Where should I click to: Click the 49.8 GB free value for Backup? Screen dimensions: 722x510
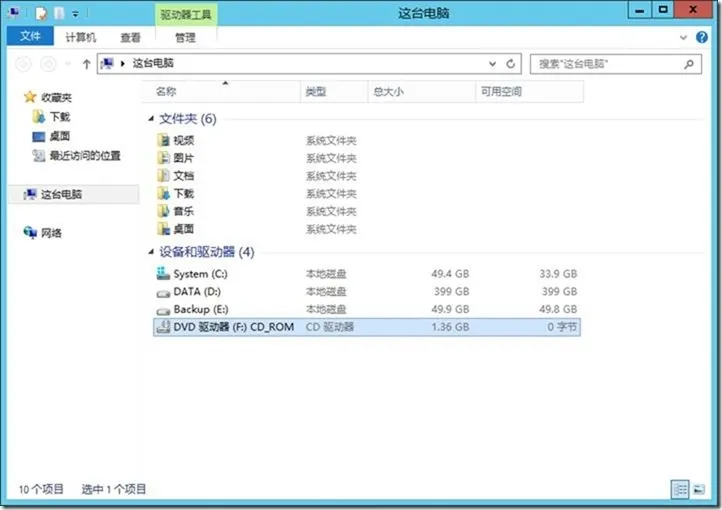point(558,309)
